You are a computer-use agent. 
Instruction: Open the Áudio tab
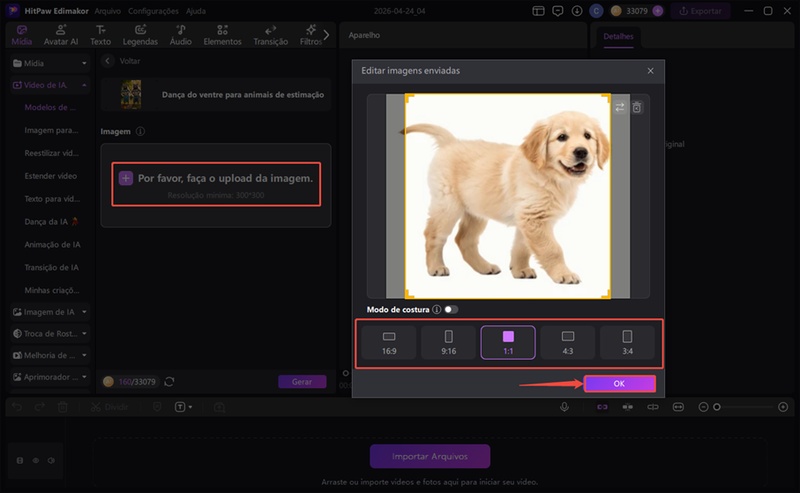(181, 35)
